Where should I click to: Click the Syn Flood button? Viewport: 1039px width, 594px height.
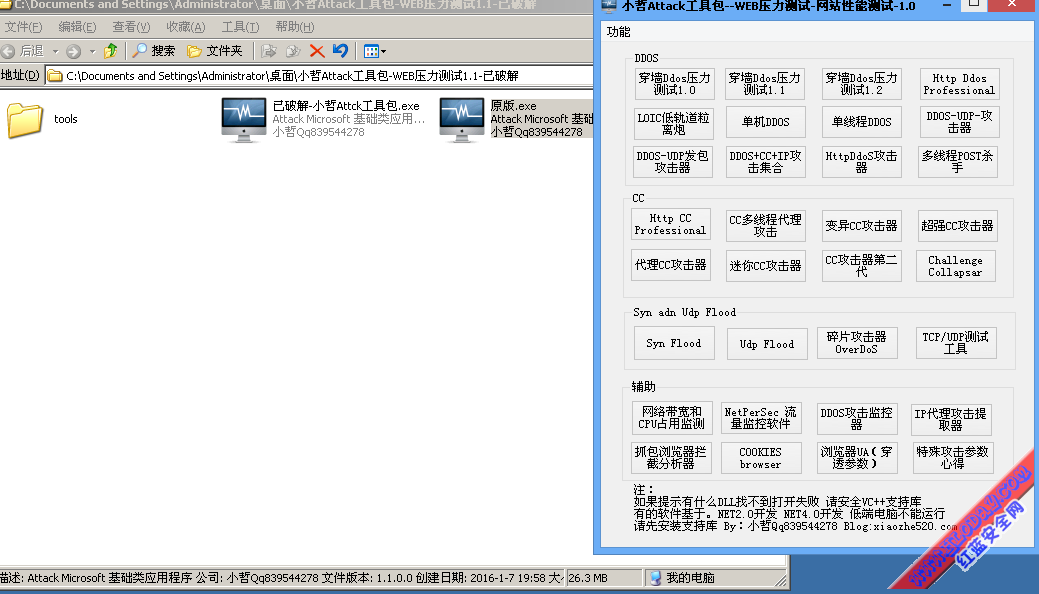674,343
